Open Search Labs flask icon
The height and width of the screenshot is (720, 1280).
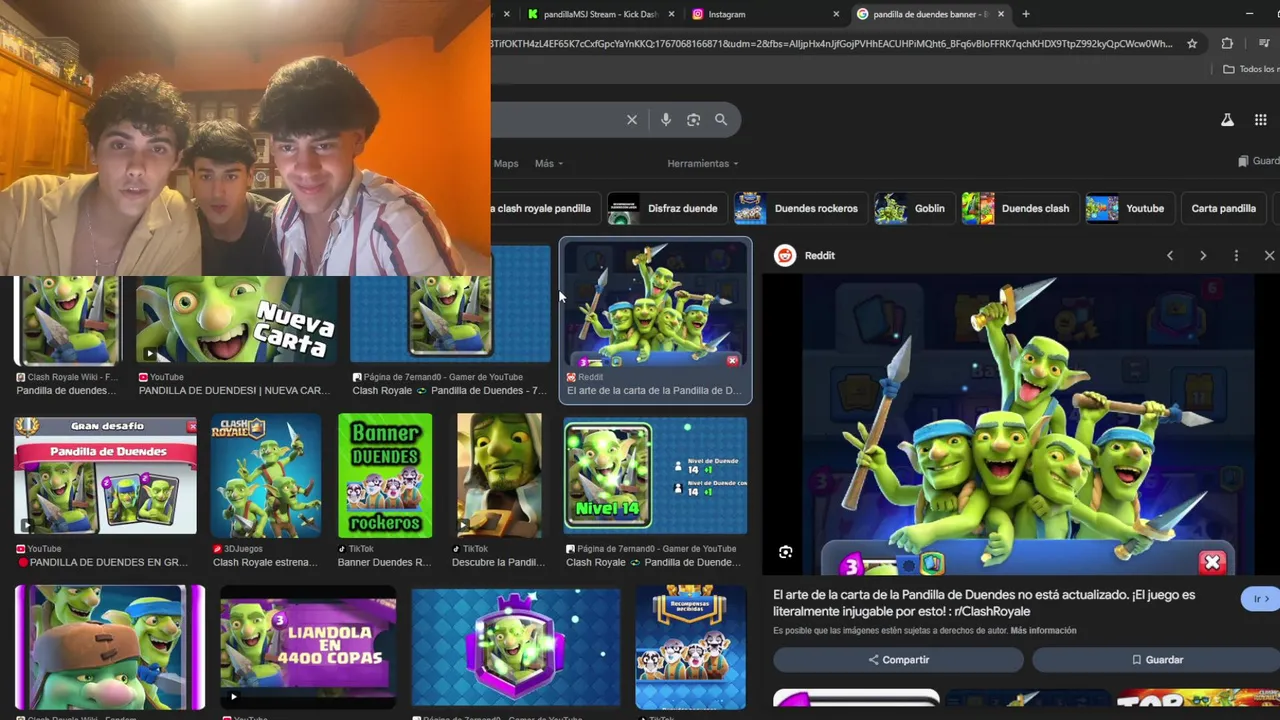pyautogui.click(x=1227, y=120)
